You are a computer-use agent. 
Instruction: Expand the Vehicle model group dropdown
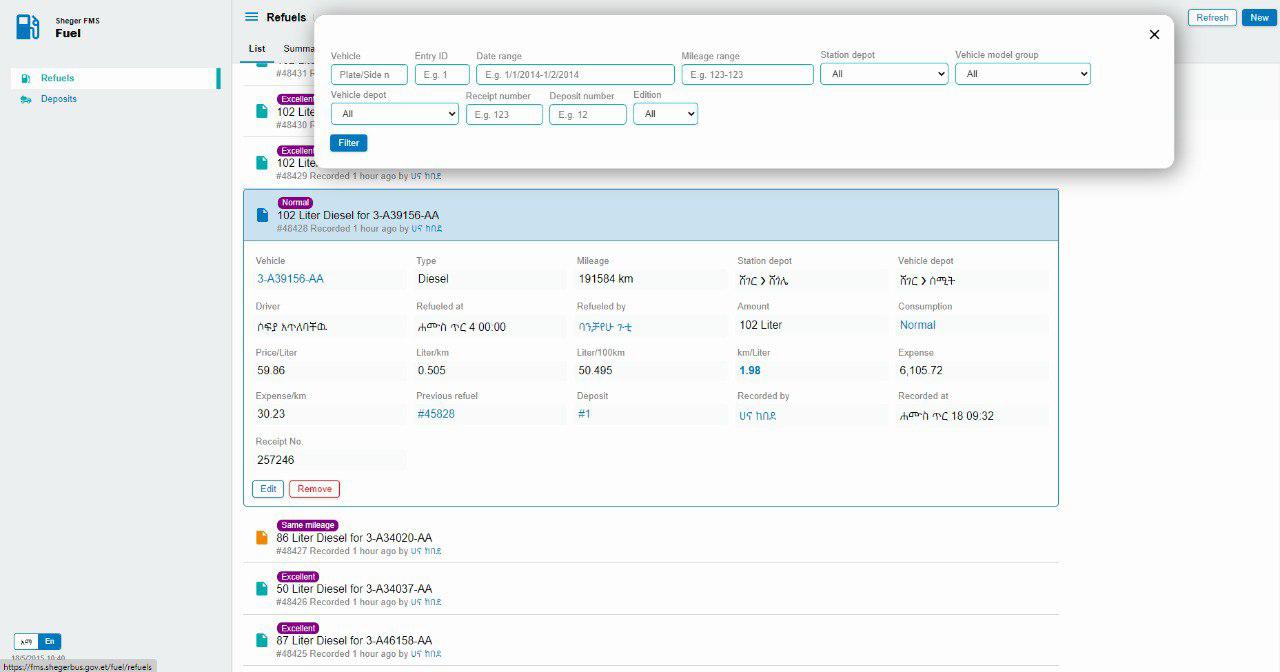tap(1022, 73)
